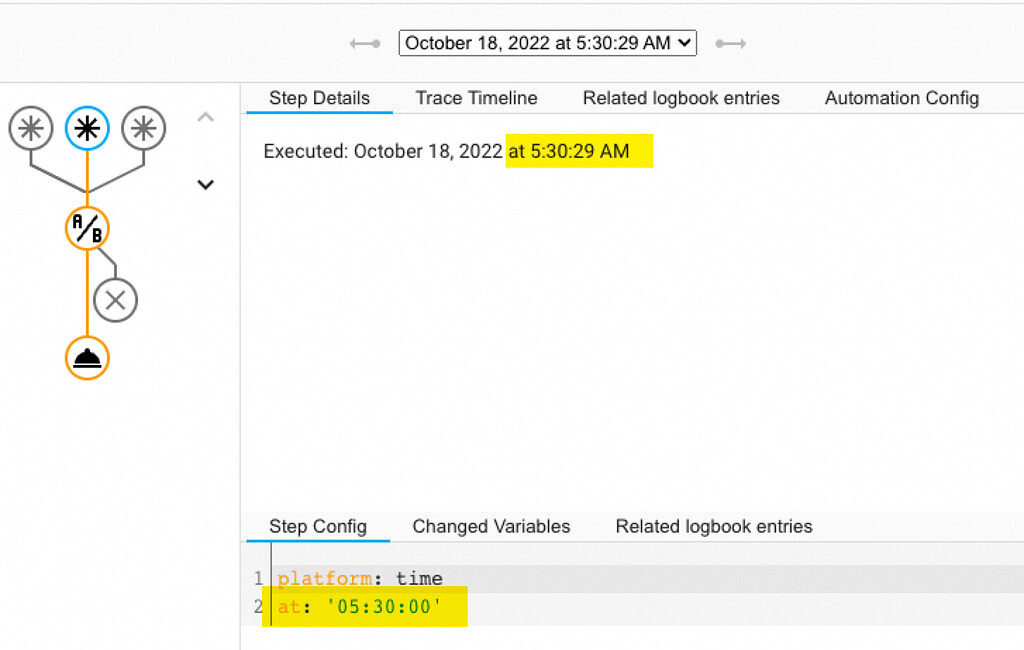Screen dimensions: 1024x650
Task: Select the first gray trigger node
Action: click(31, 129)
